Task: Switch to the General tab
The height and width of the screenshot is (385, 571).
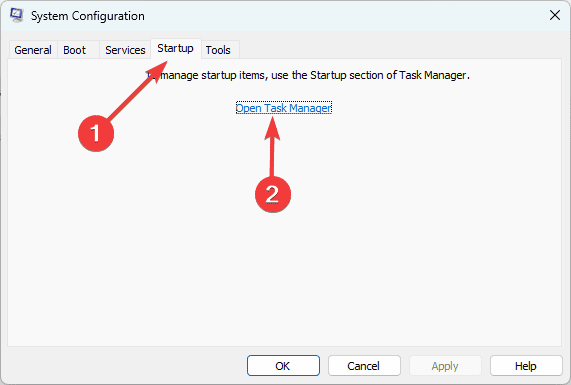Action: pyautogui.click(x=33, y=50)
